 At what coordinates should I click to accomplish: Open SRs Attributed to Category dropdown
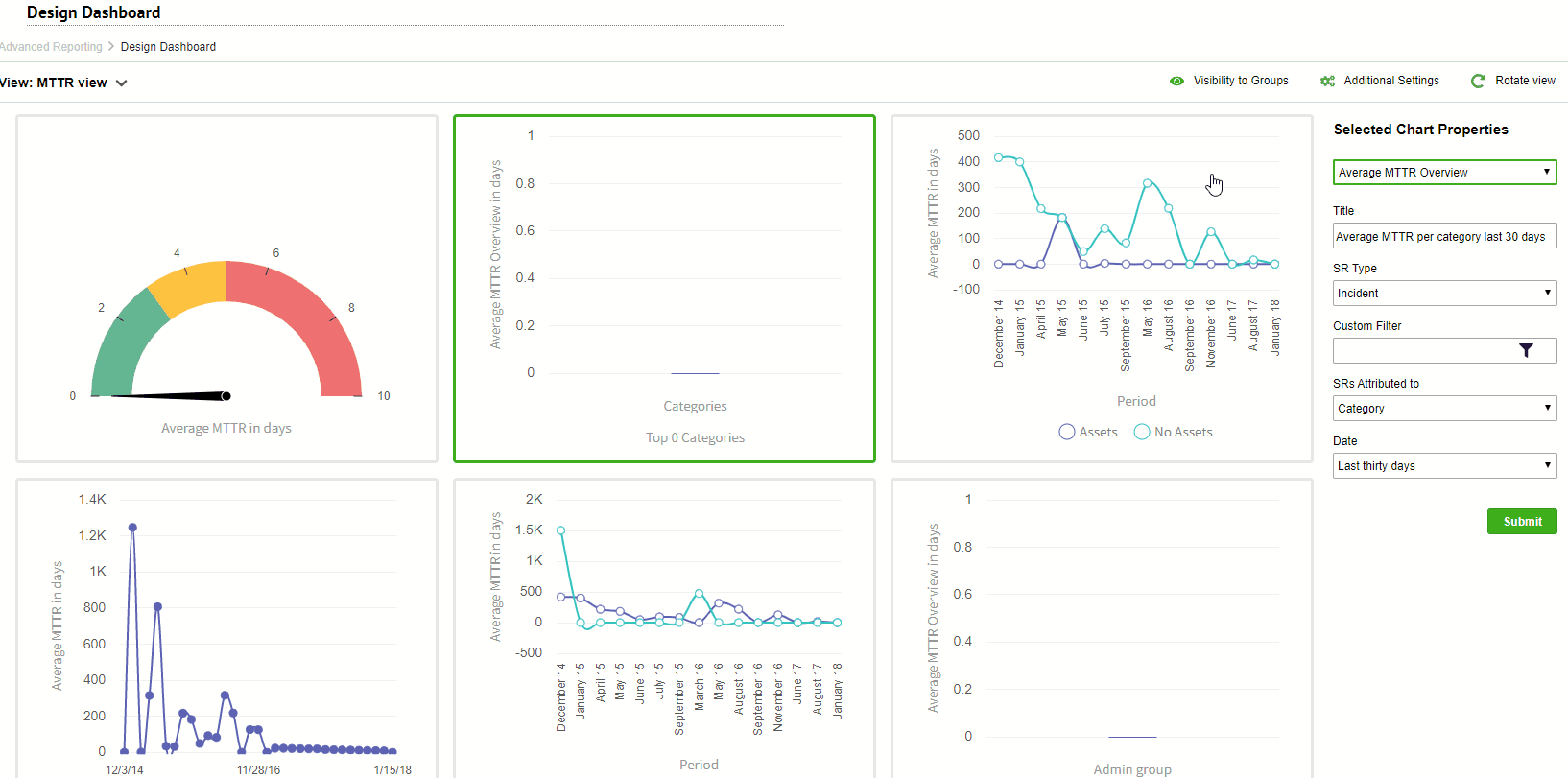(1444, 409)
